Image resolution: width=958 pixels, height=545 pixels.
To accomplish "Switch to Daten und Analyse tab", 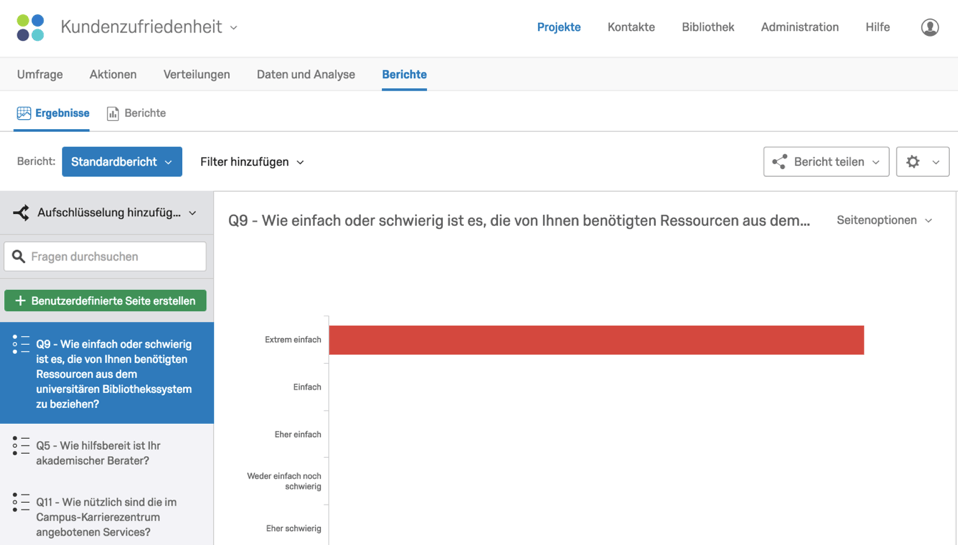I will click(305, 75).
